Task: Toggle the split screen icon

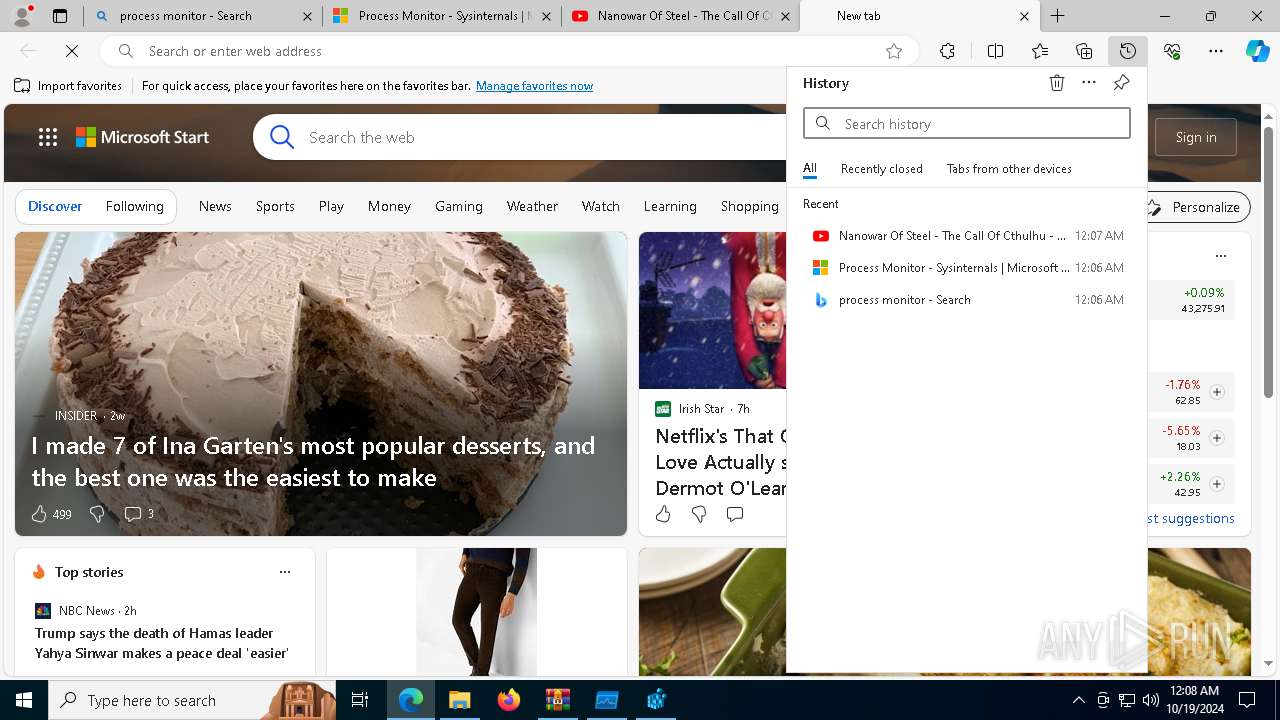Action: coord(995,51)
